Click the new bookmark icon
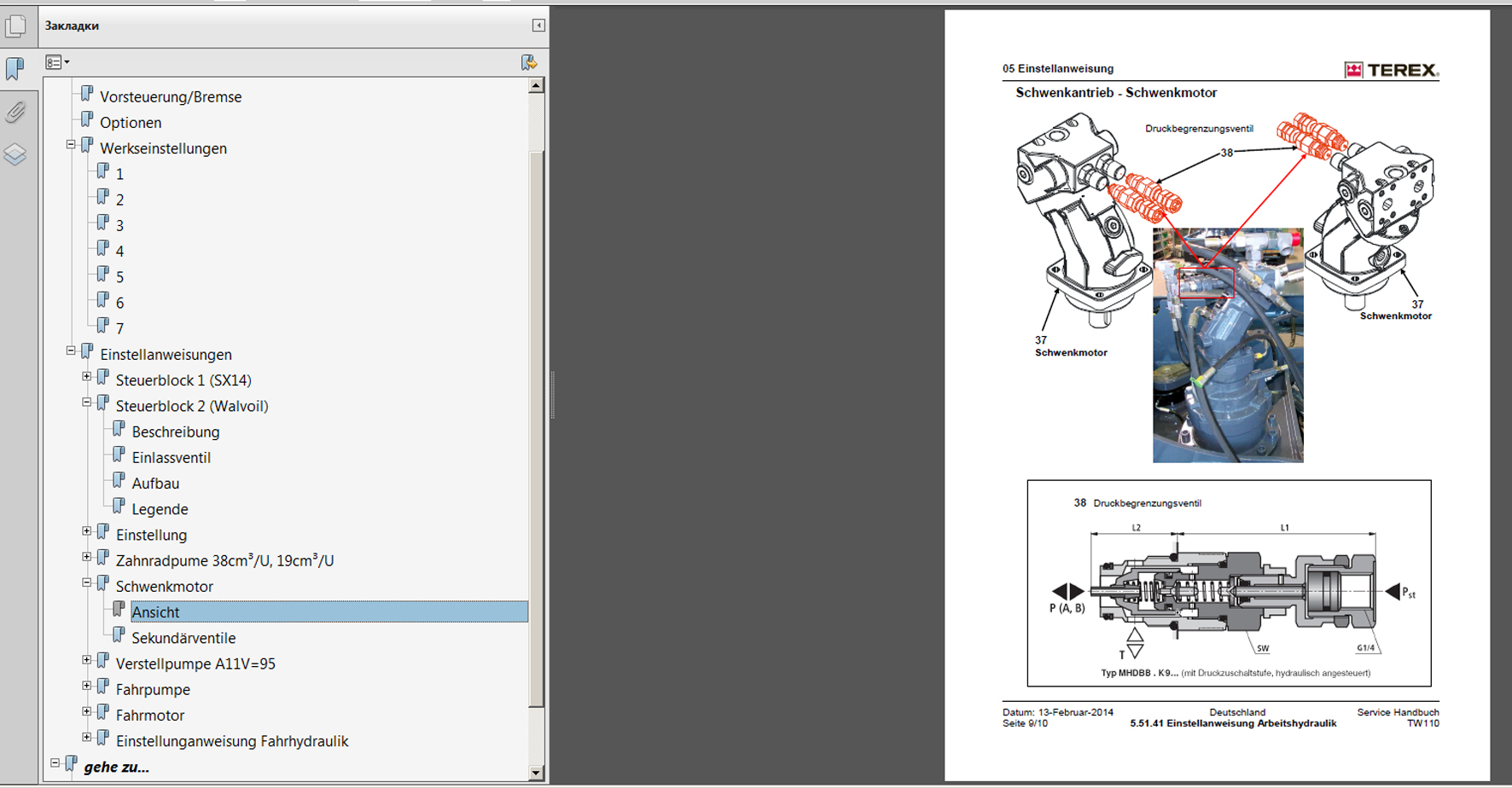 coord(529,62)
